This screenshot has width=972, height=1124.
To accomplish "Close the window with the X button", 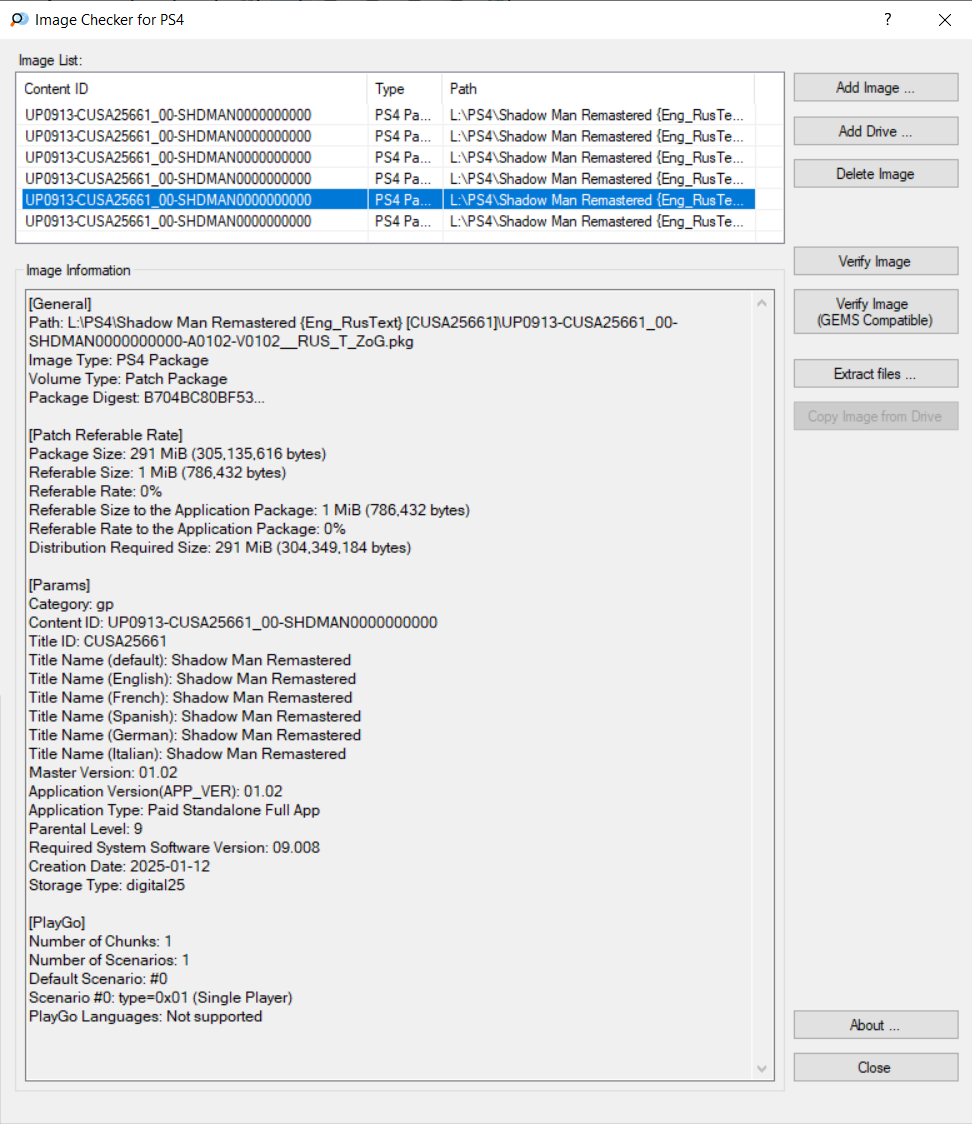I will (945, 19).
